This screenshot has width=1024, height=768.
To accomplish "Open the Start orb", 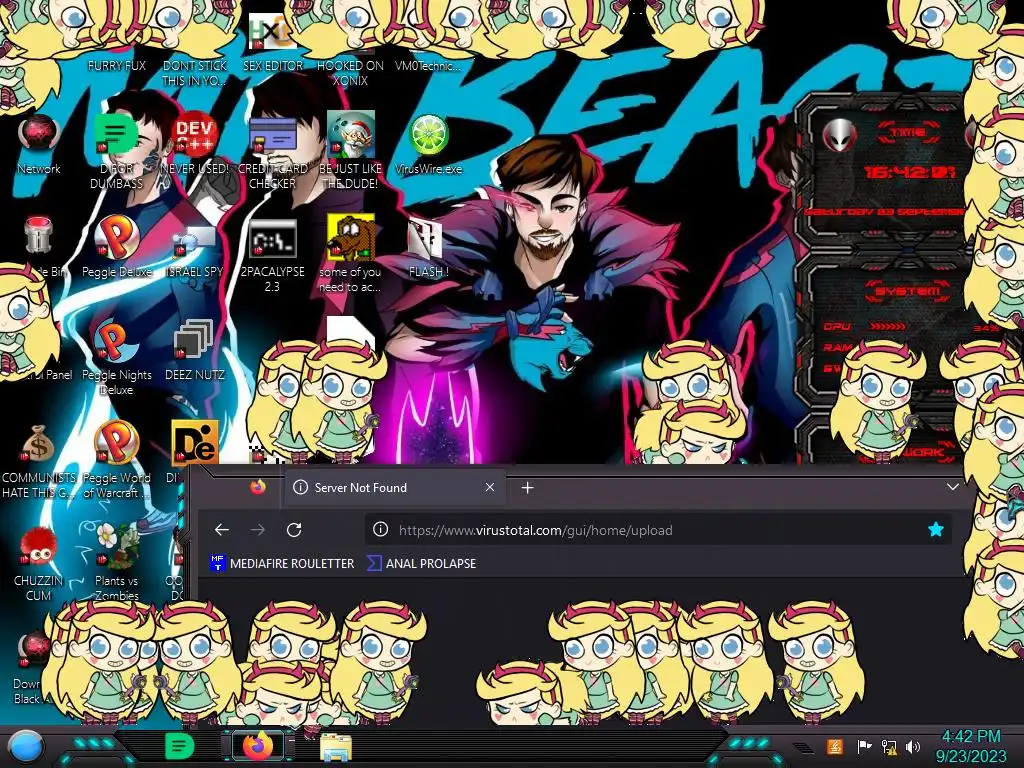I will [25, 747].
